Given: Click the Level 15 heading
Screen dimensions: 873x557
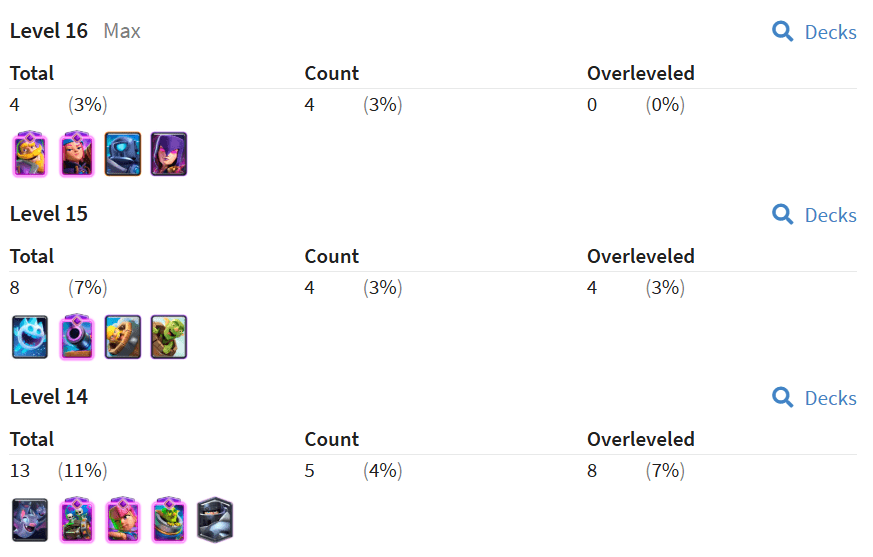Looking at the screenshot, I should 49,214.
